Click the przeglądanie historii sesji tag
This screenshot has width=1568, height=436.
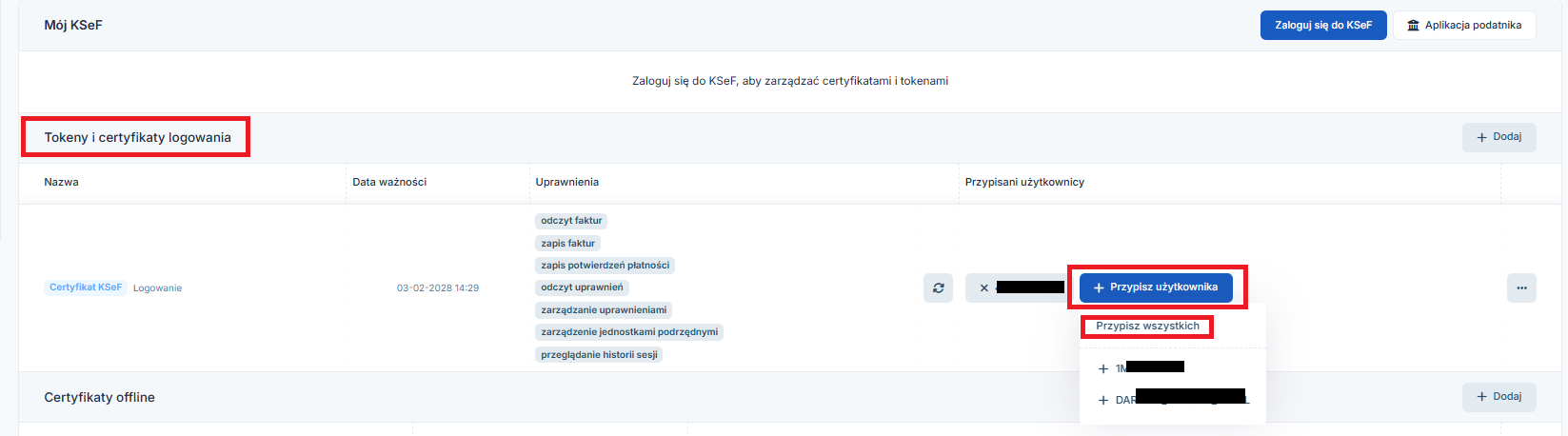click(x=599, y=354)
